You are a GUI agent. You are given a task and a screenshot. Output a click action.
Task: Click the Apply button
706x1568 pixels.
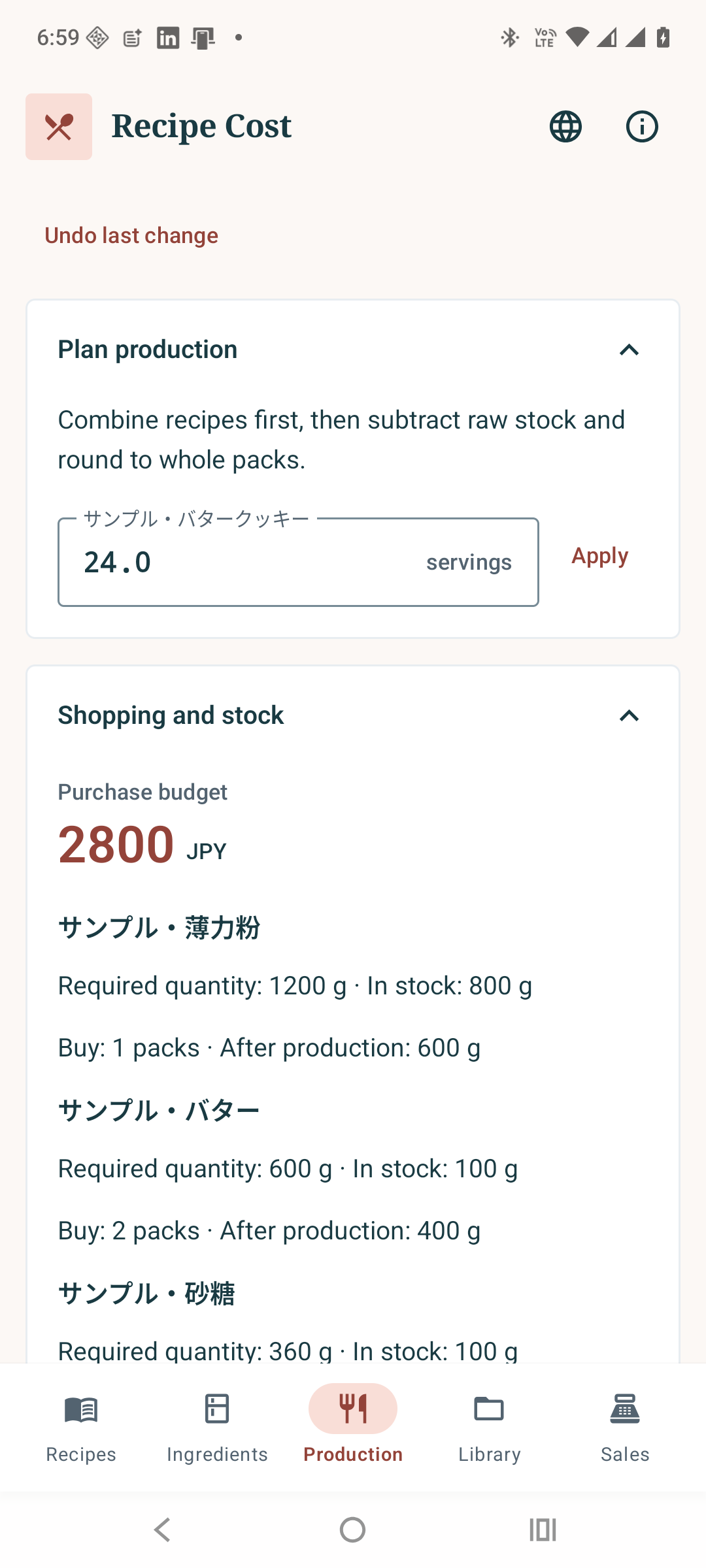(x=600, y=556)
